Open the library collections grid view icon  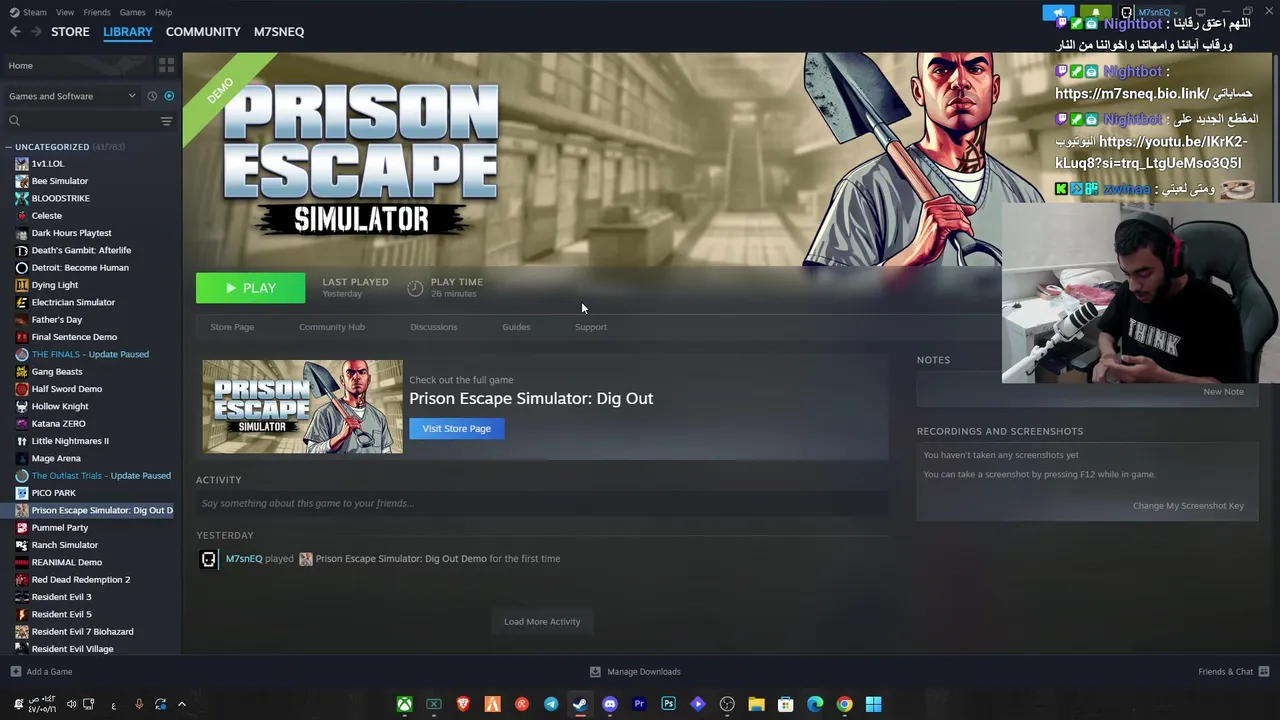pos(166,65)
